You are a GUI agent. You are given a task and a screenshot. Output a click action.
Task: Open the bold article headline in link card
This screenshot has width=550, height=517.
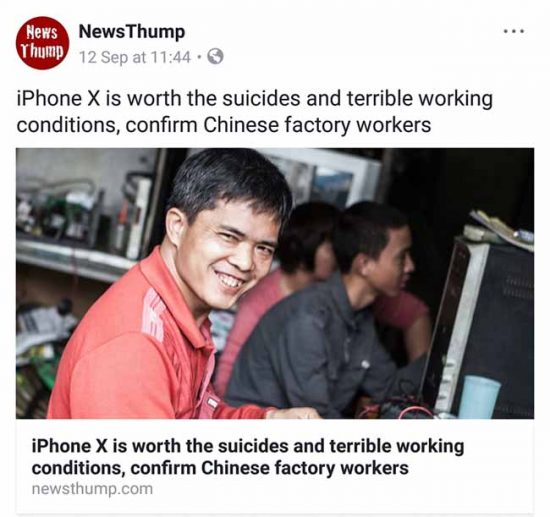pos(248,457)
